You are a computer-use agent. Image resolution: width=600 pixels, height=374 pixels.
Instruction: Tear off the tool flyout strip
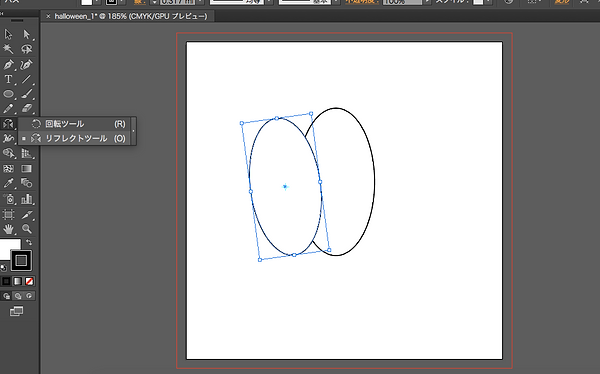click(x=133, y=131)
